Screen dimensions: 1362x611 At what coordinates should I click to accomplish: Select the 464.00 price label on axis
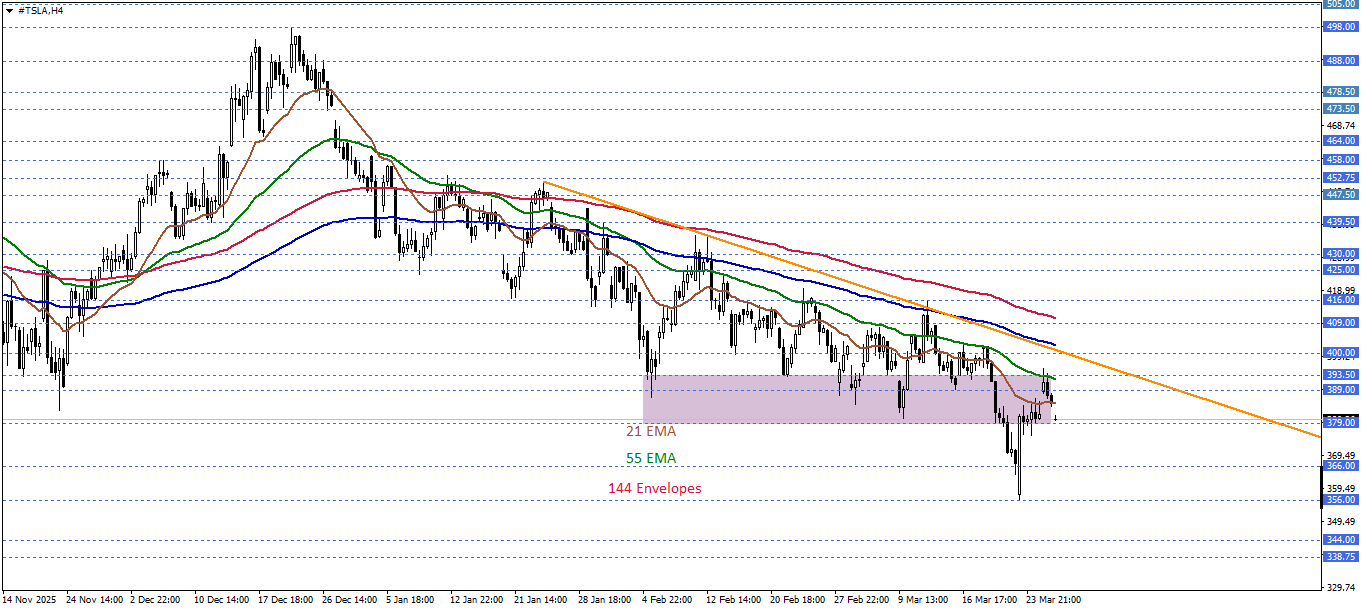(1339, 141)
